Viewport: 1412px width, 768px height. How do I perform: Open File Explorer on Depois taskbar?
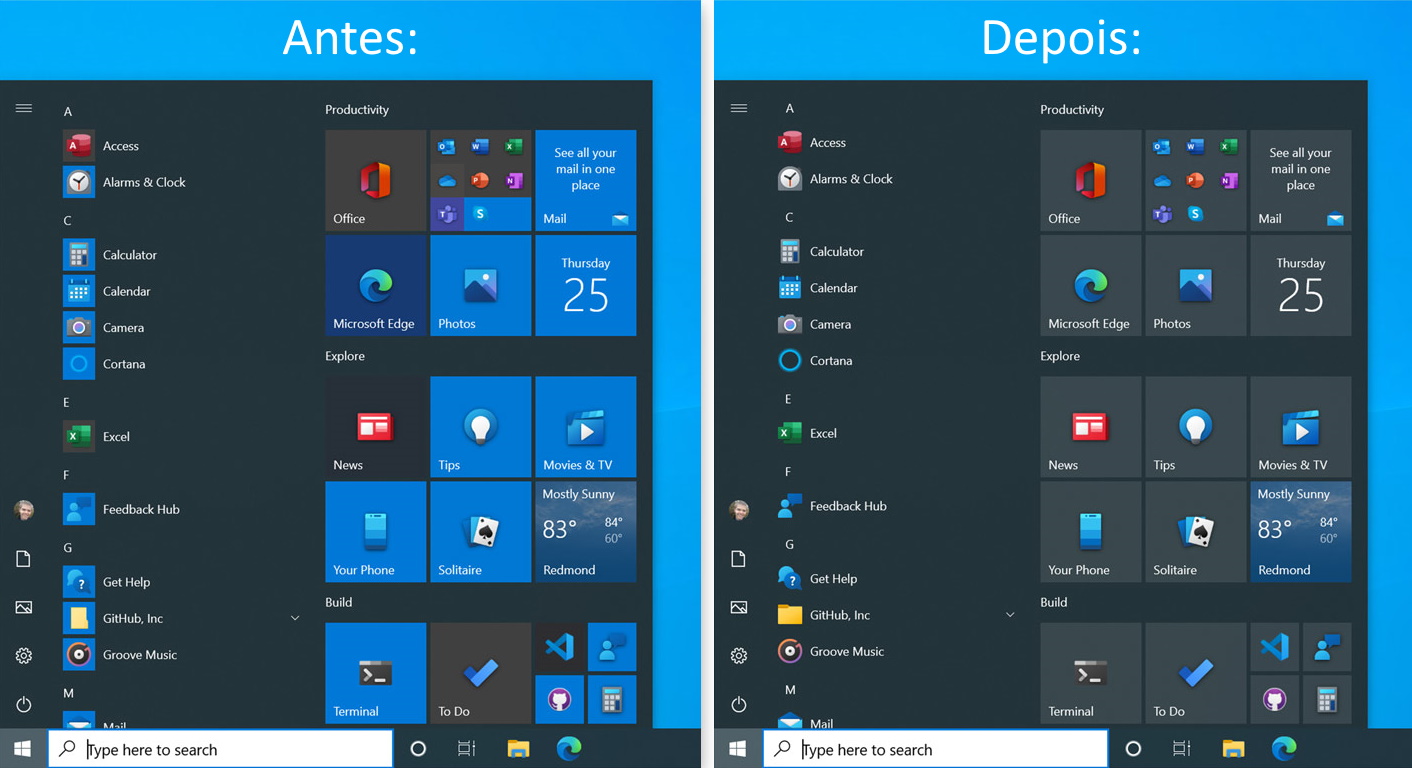click(x=1233, y=748)
